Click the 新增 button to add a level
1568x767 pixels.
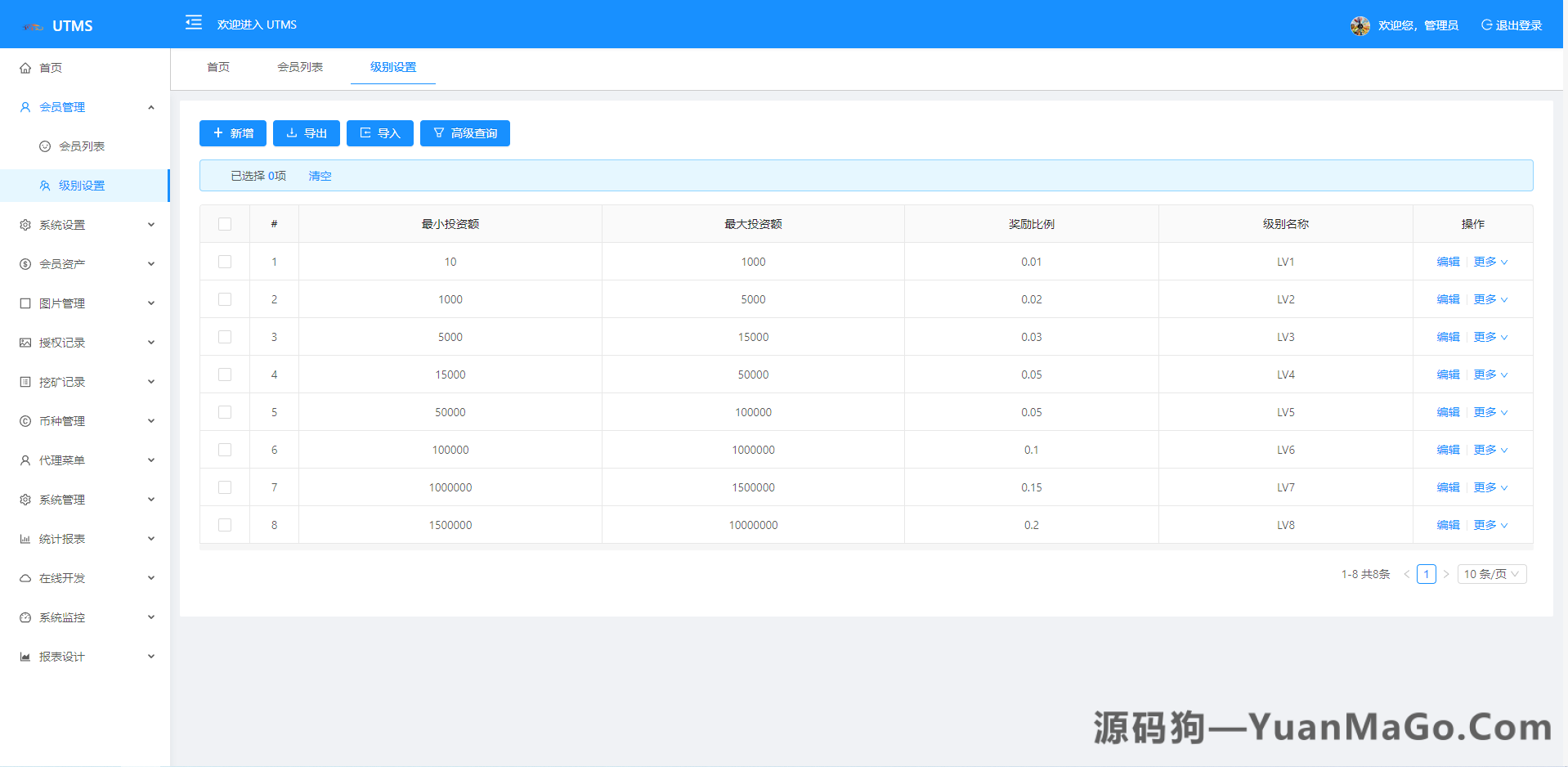232,132
